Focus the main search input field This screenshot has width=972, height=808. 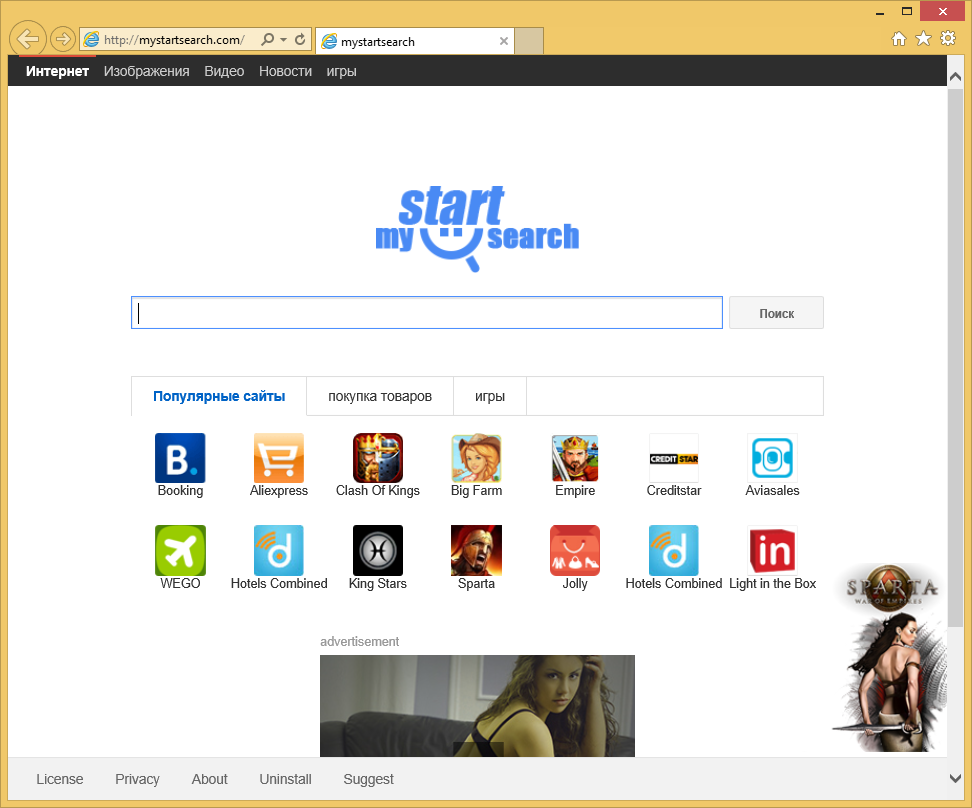pyautogui.click(x=426, y=313)
